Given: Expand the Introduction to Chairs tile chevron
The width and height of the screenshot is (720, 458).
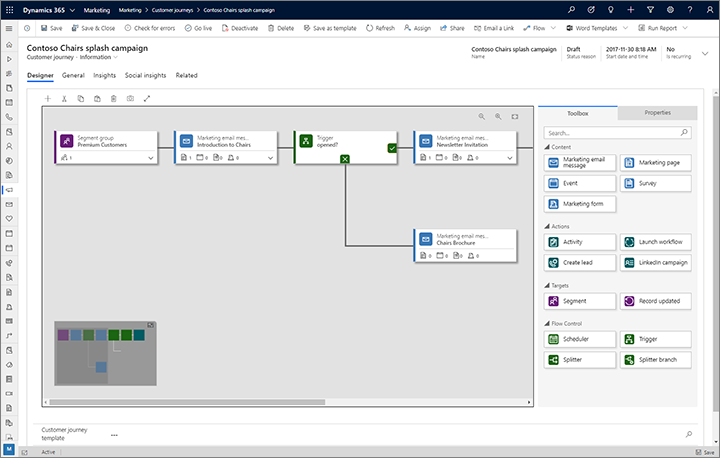Looking at the screenshot, I should [270, 158].
